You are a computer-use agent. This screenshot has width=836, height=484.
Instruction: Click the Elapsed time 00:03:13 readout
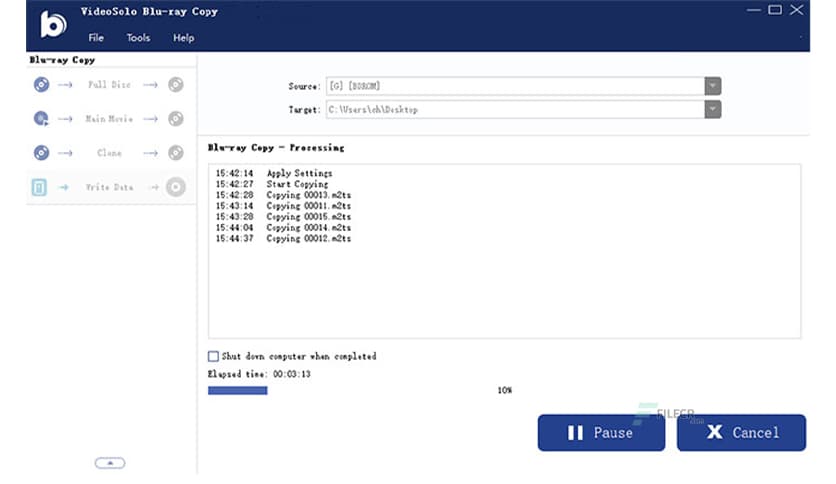coord(259,374)
